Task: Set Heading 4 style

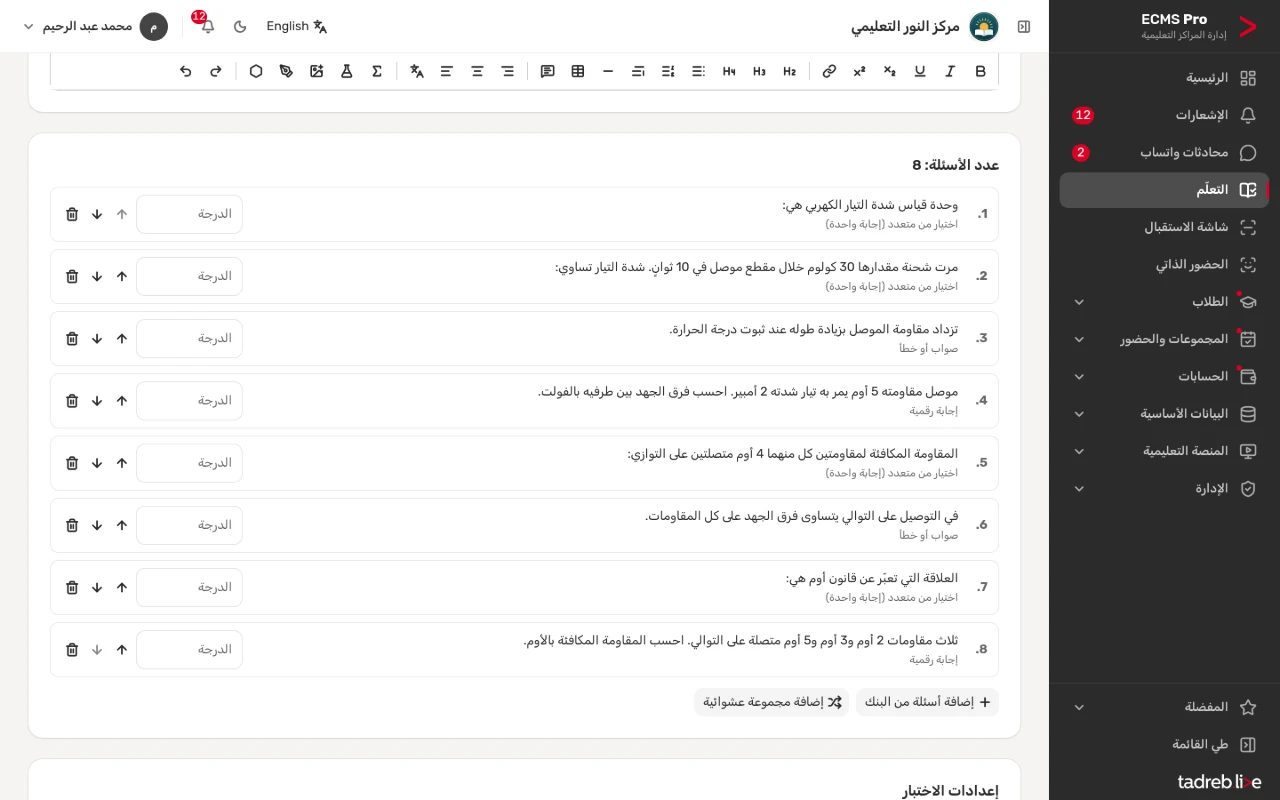Action: (729, 71)
